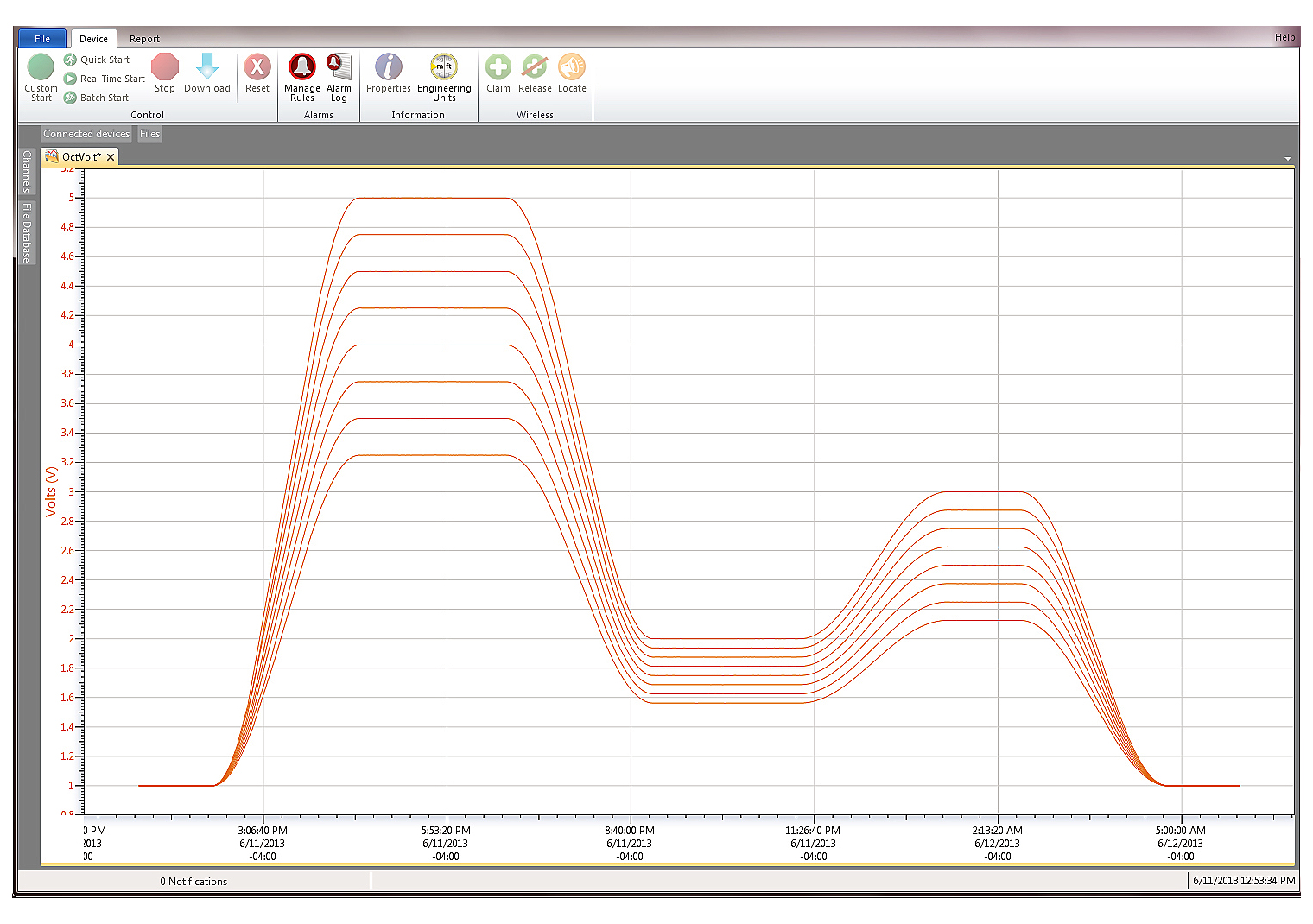Screen dimensions: 1313x924
Task: Open Manage Rules alarm bell icon
Action: coord(301,67)
